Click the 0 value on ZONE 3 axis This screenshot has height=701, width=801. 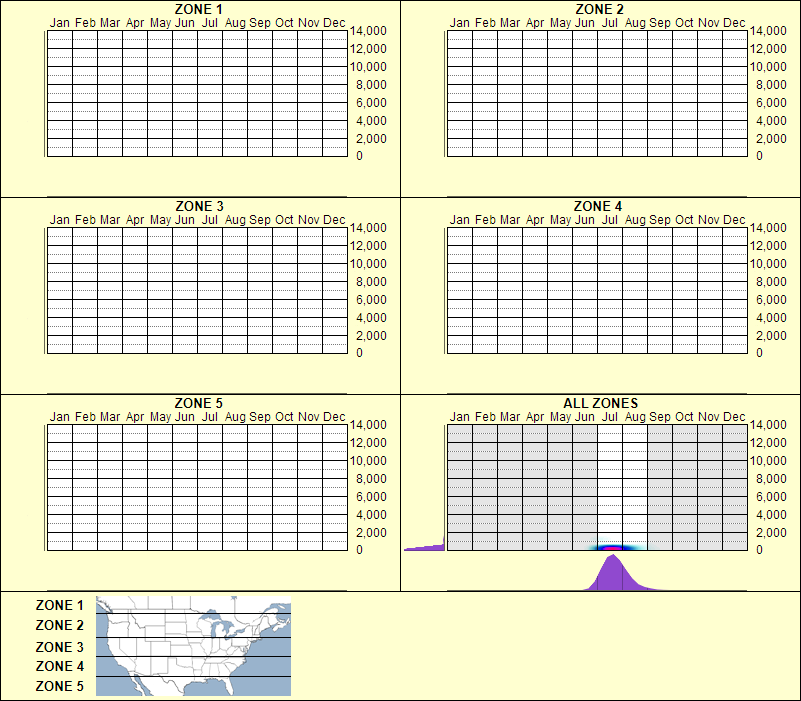(359, 353)
